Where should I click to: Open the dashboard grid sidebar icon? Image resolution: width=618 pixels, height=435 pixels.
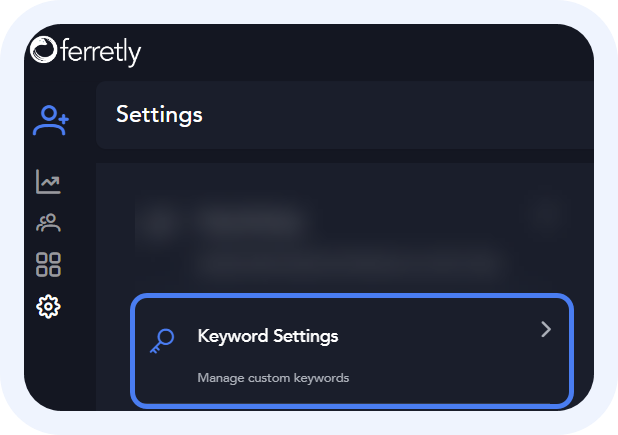pos(48,265)
